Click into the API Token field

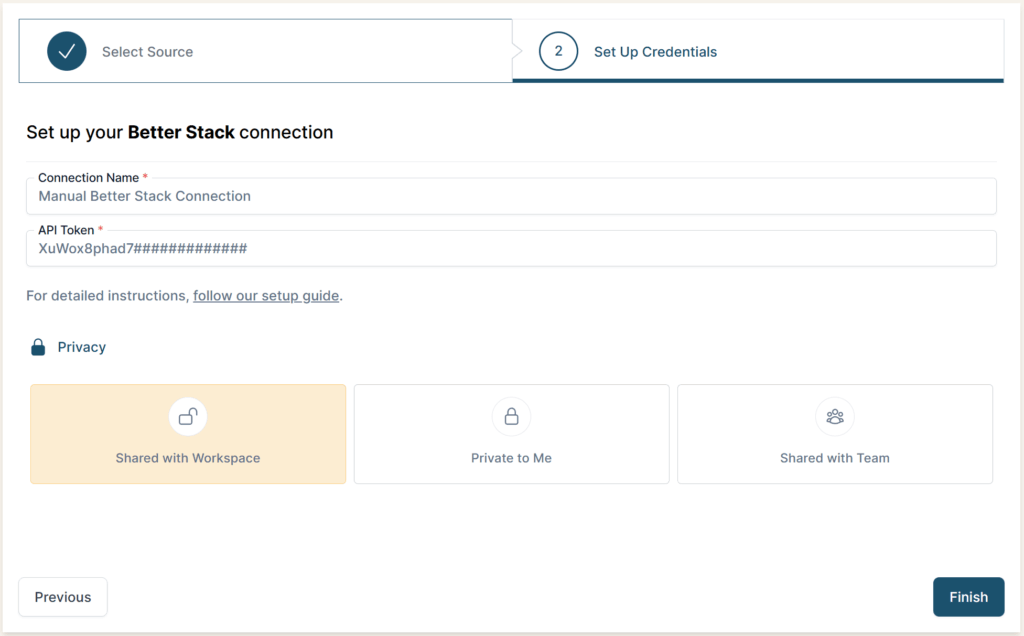pyautogui.click(x=511, y=249)
